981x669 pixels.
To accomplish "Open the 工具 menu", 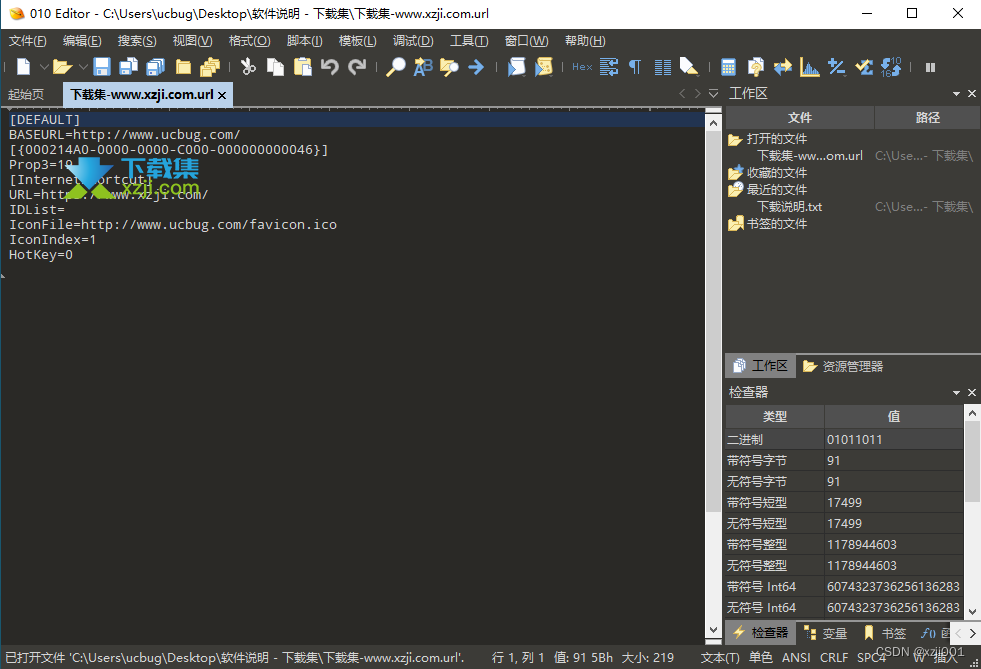I will point(470,41).
